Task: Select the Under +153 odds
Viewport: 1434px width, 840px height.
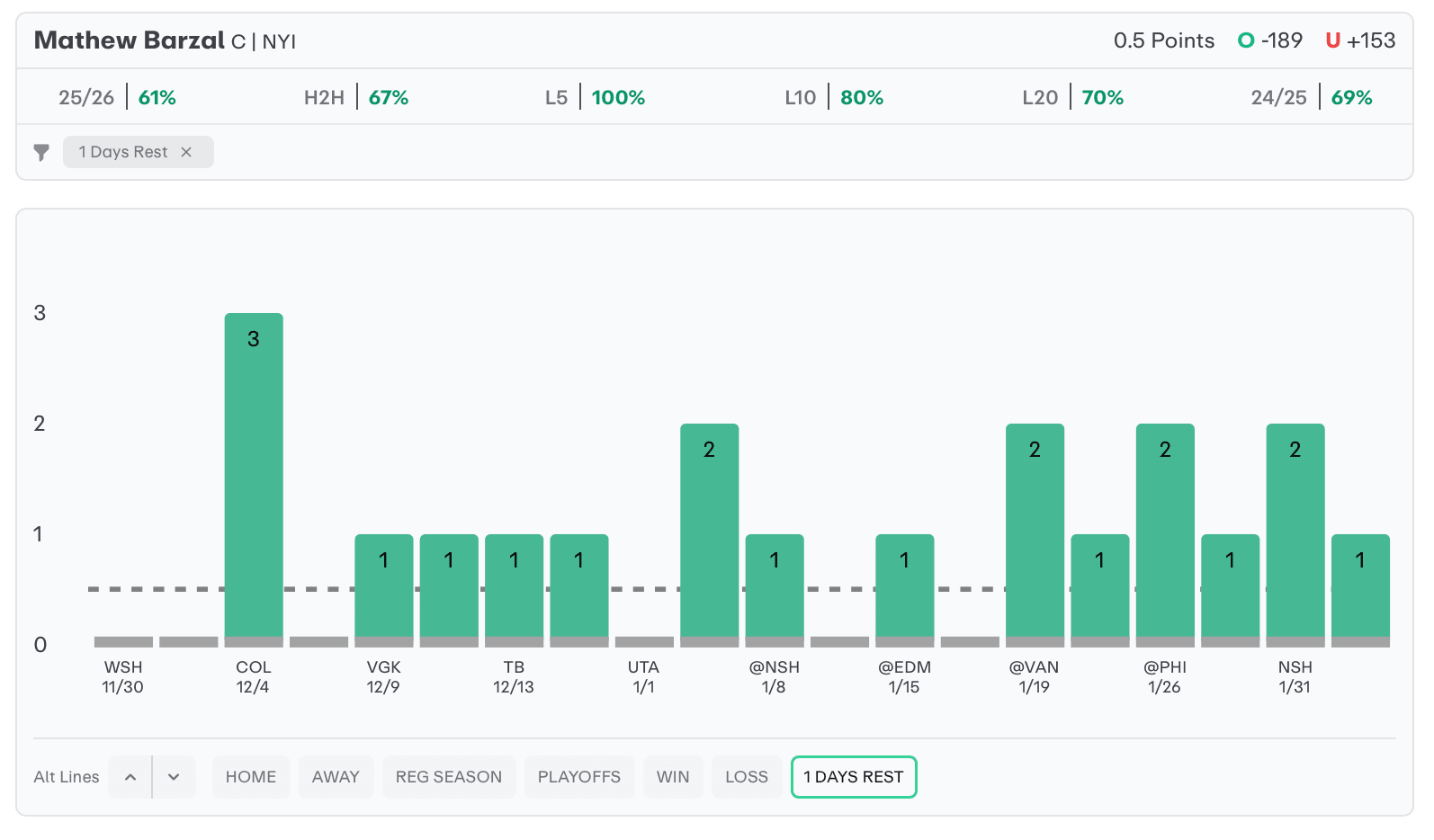Action: pyautogui.click(x=1360, y=40)
